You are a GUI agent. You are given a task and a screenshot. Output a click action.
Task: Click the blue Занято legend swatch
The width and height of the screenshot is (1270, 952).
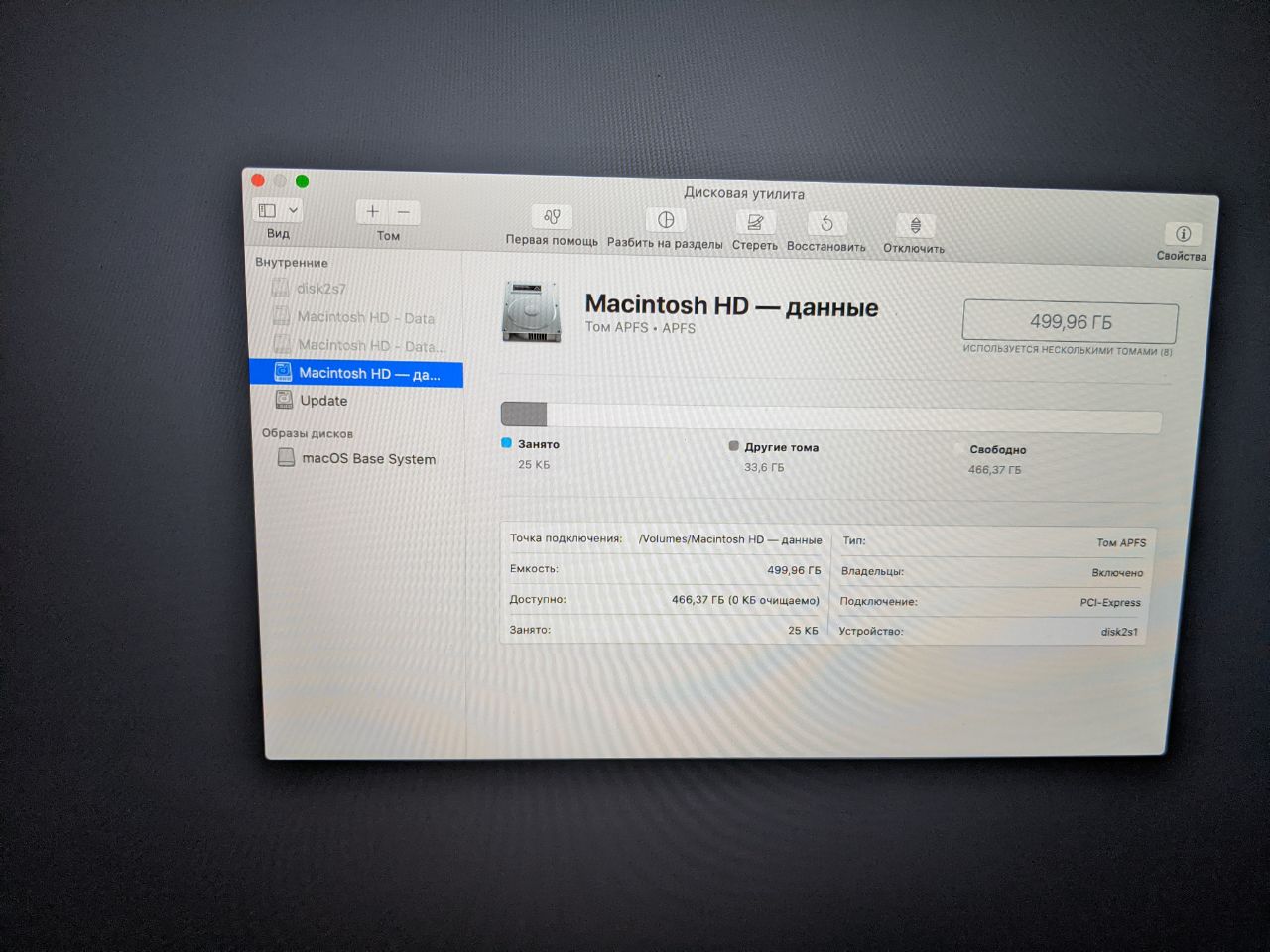[x=506, y=443]
